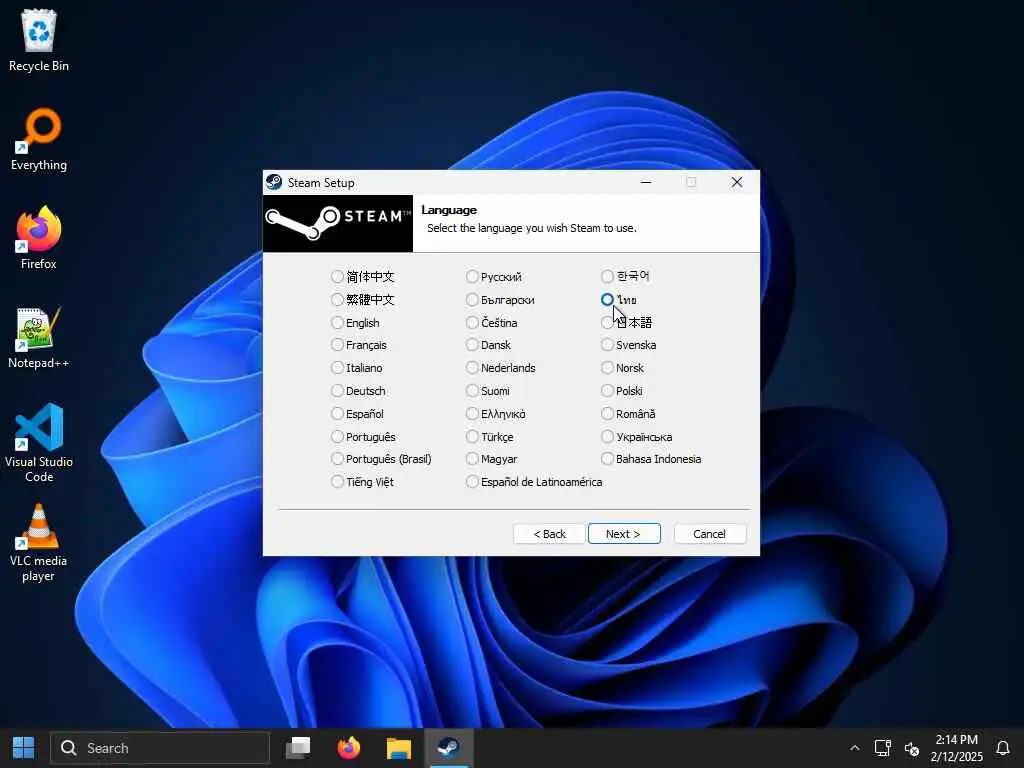Image resolution: width=1024 pixels, height=768 pixels.
Task: Click the Steam taskbar icon
Action: click(449, 748)
